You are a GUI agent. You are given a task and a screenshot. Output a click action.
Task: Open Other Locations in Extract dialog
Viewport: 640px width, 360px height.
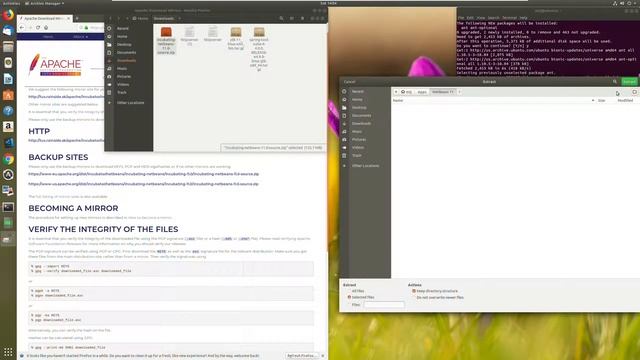[x=365, y=166]
